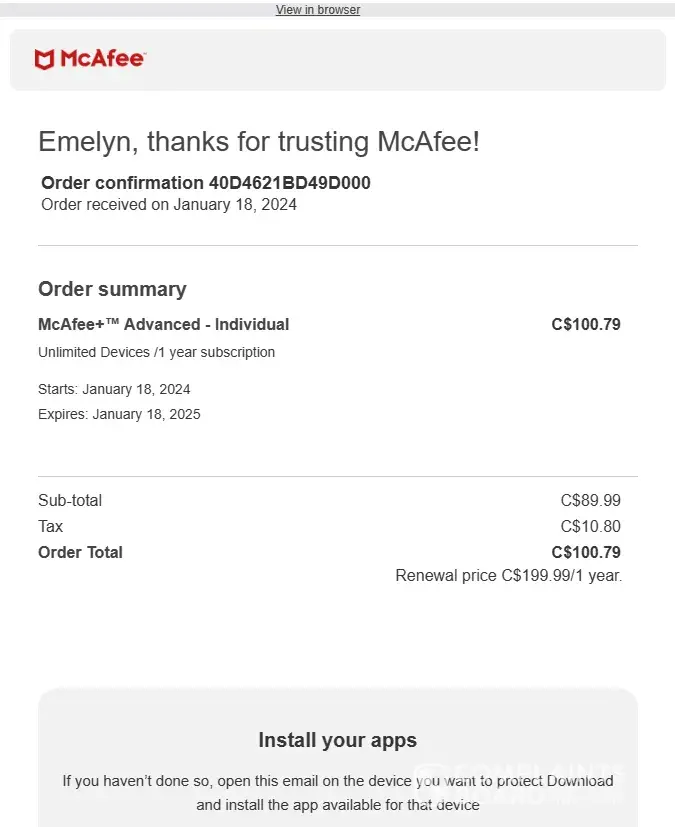Click the McAfee wordmark in the header
This screenshot has width=675, height=827.
tap(102, 59)
